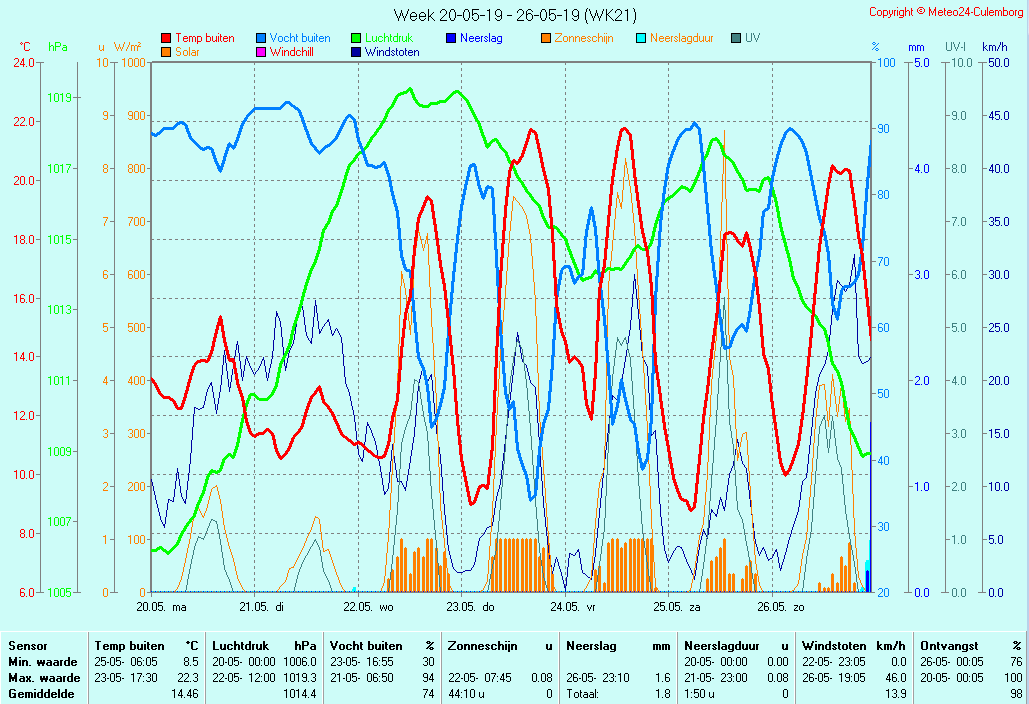Click the orange Zonneschijn legend swatch
Screen dimensions: 1029x704
[546, 39]
